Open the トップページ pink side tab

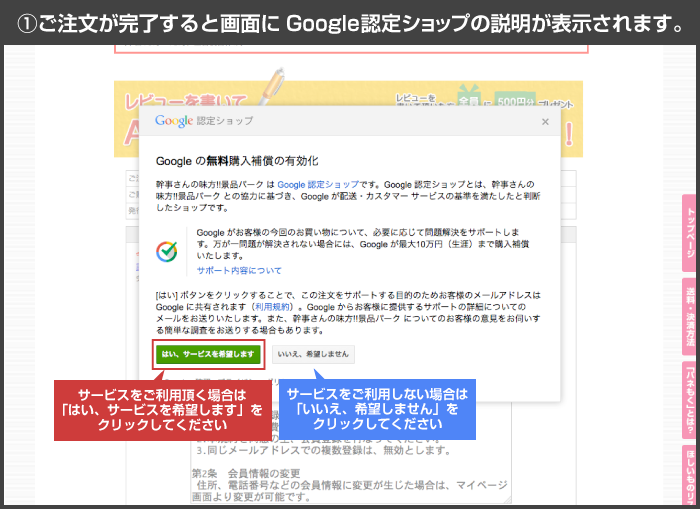(x=691, y=233)
